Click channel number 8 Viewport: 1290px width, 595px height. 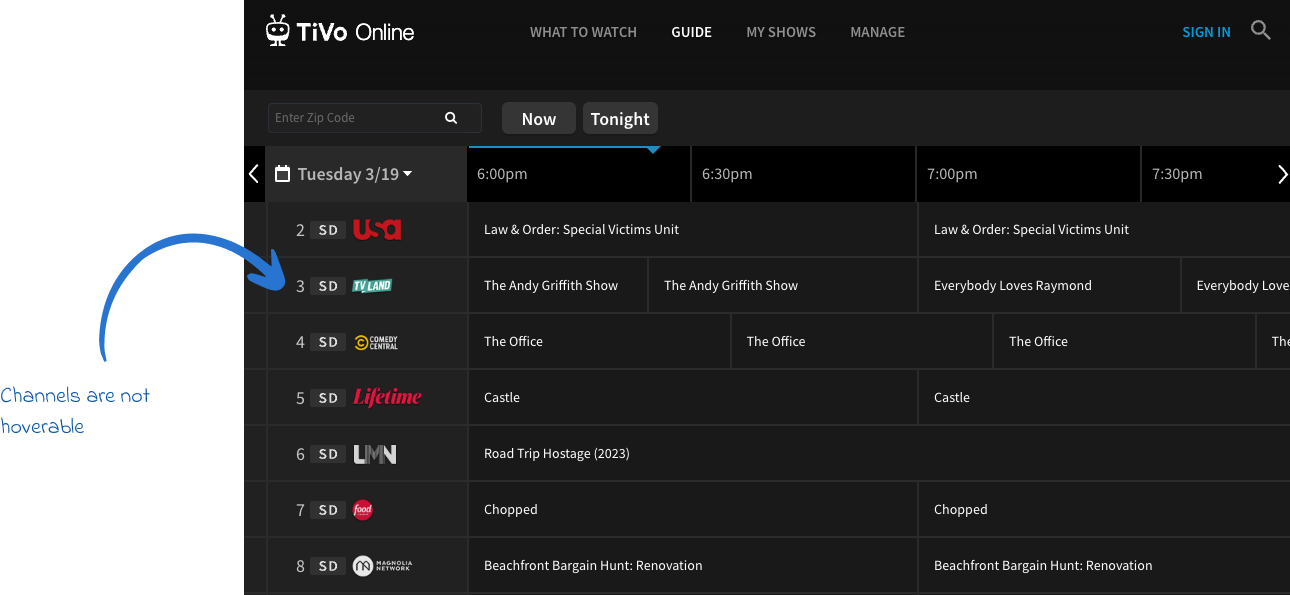point(300,566)
